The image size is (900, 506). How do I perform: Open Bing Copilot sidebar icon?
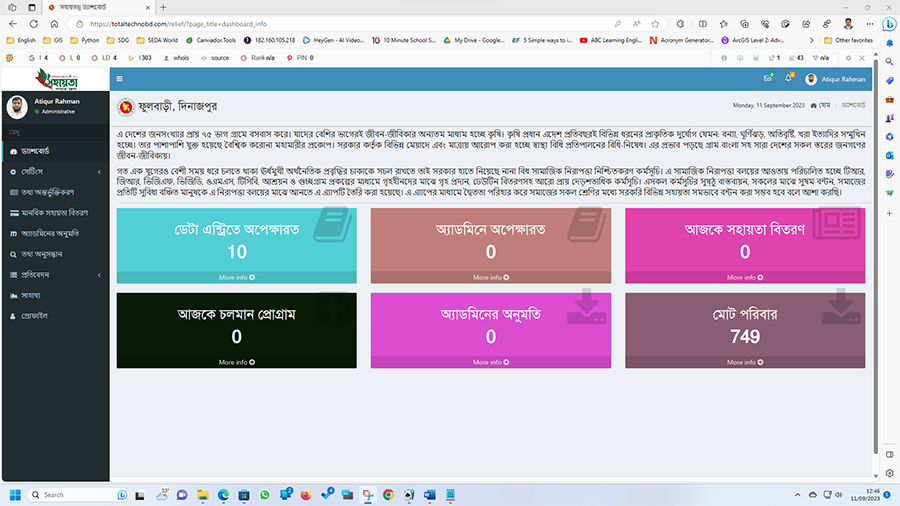tap(889, 24)
